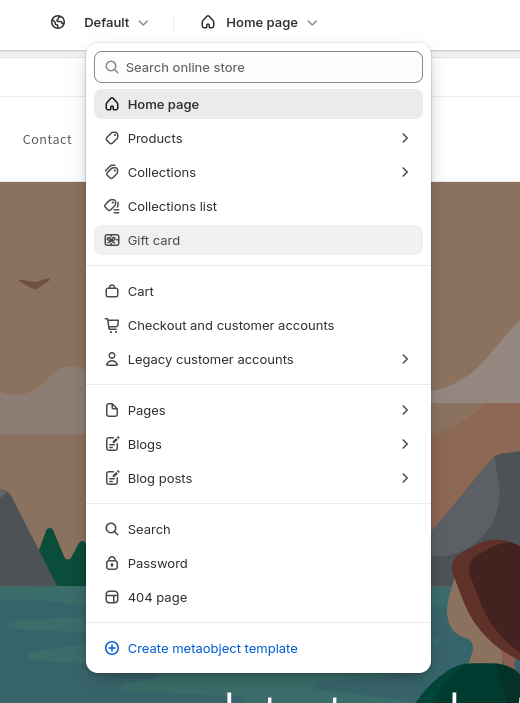520x703 pixels.
Task: Open the Blog posts entry
Action: pos(258,479)
